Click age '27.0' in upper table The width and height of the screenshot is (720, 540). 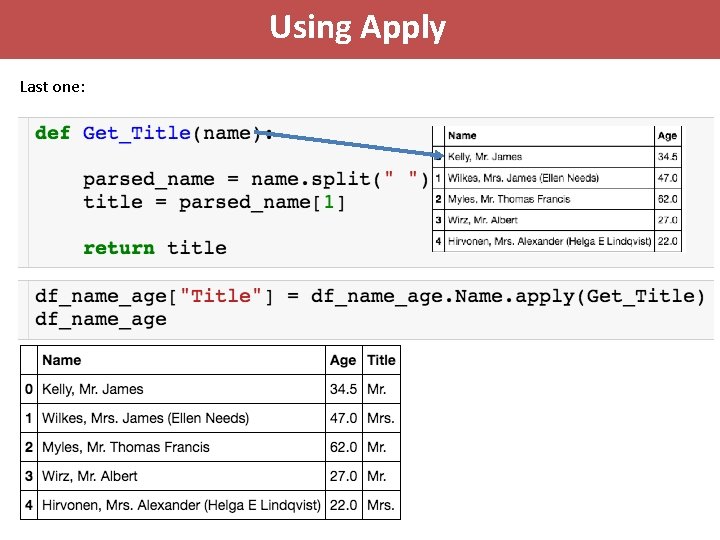(667, 220)
